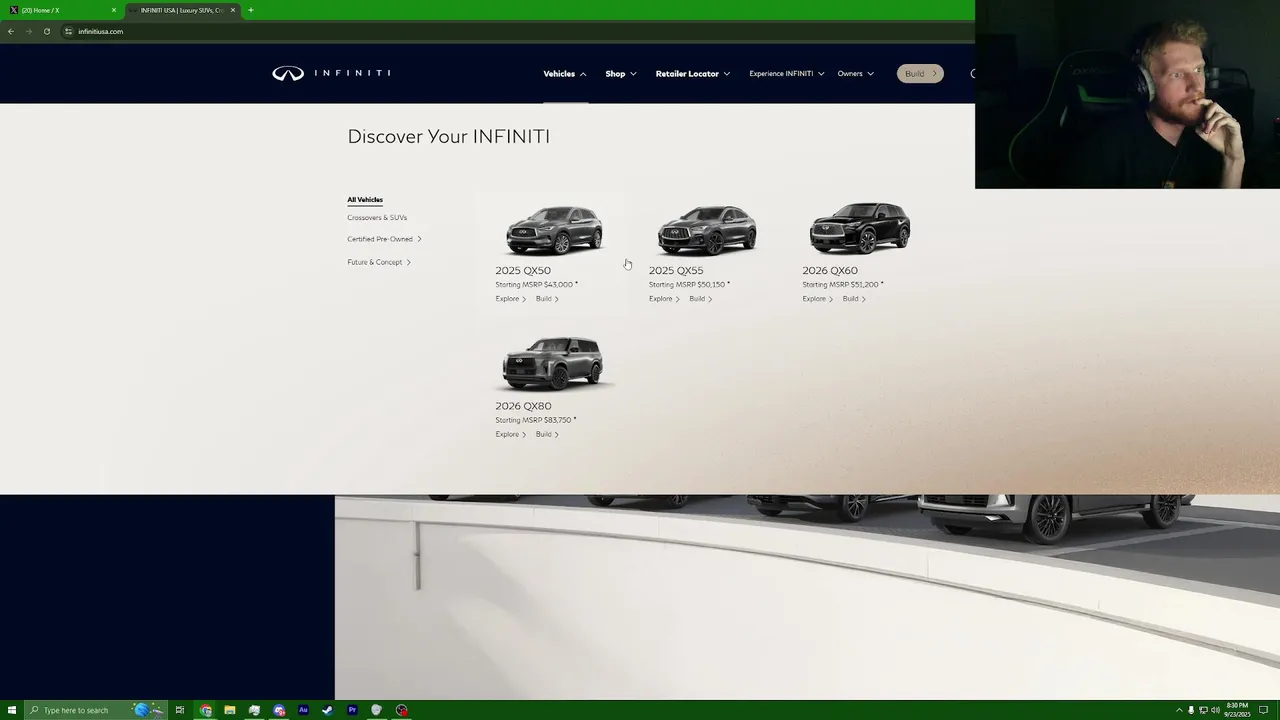Open the Windows Start menu
Viewport: 1280px width, 720px height.
click(x=11, y=710)
